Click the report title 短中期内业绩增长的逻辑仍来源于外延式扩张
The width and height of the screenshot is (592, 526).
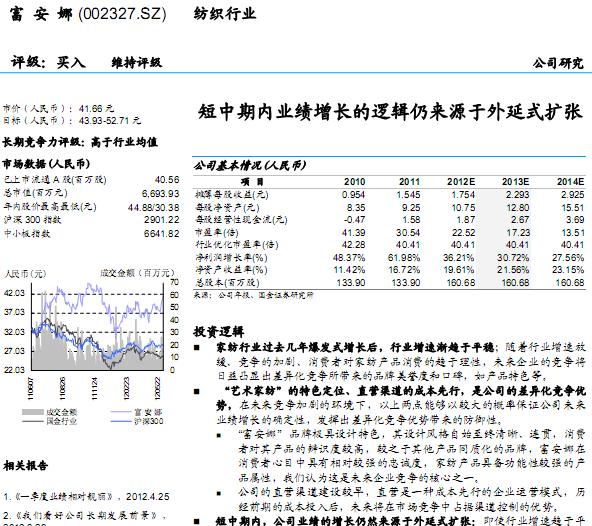tap(390, 112)
